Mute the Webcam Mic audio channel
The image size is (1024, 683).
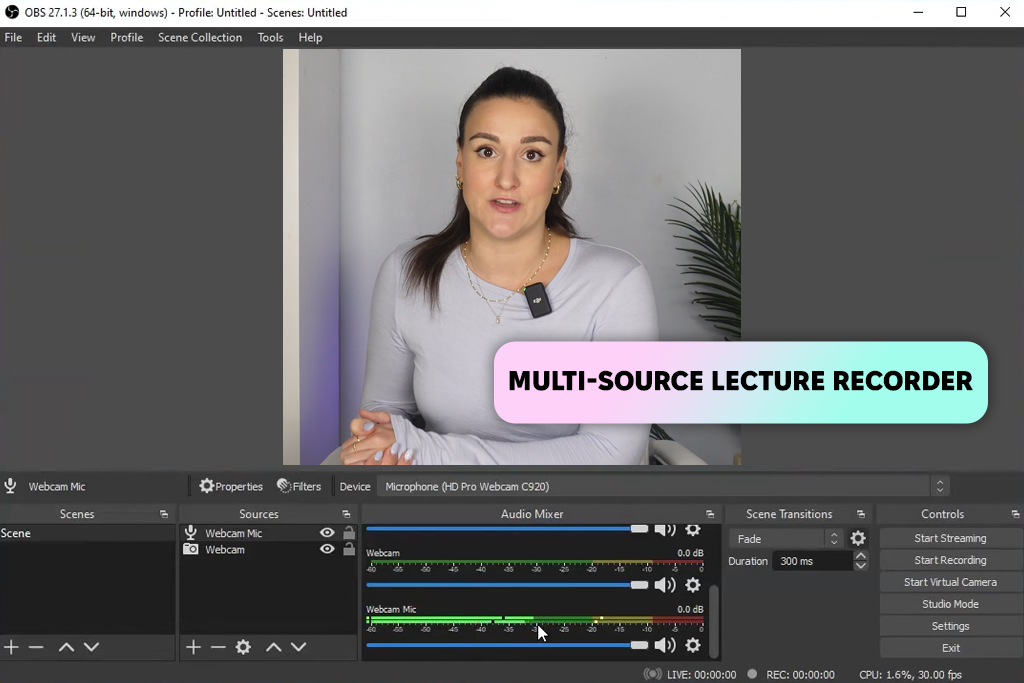point(665,645)
